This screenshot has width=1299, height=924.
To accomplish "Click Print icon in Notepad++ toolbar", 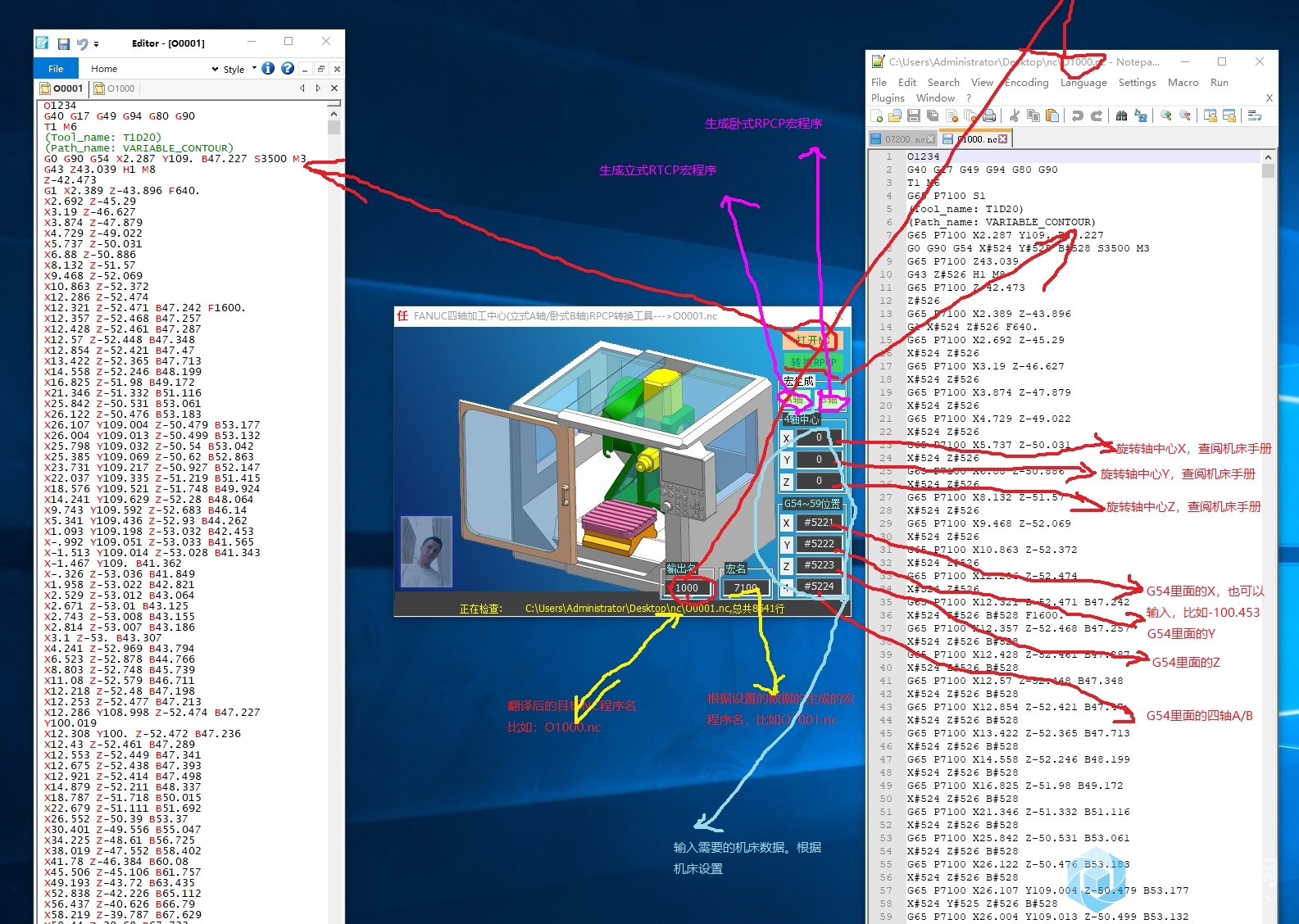I will point(989,116).
